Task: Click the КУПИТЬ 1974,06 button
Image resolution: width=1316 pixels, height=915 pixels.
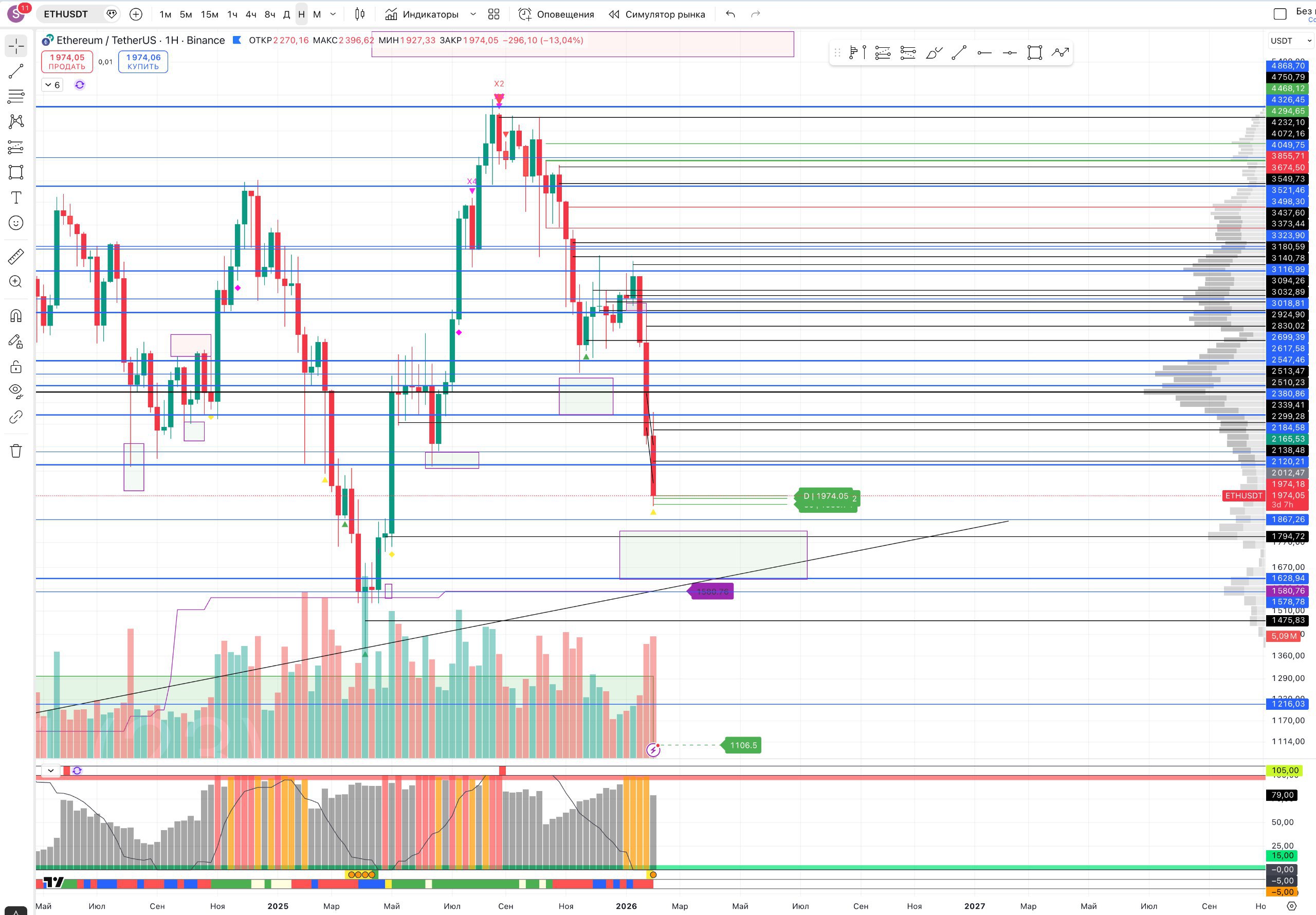Action: click(x=143, y=62)
